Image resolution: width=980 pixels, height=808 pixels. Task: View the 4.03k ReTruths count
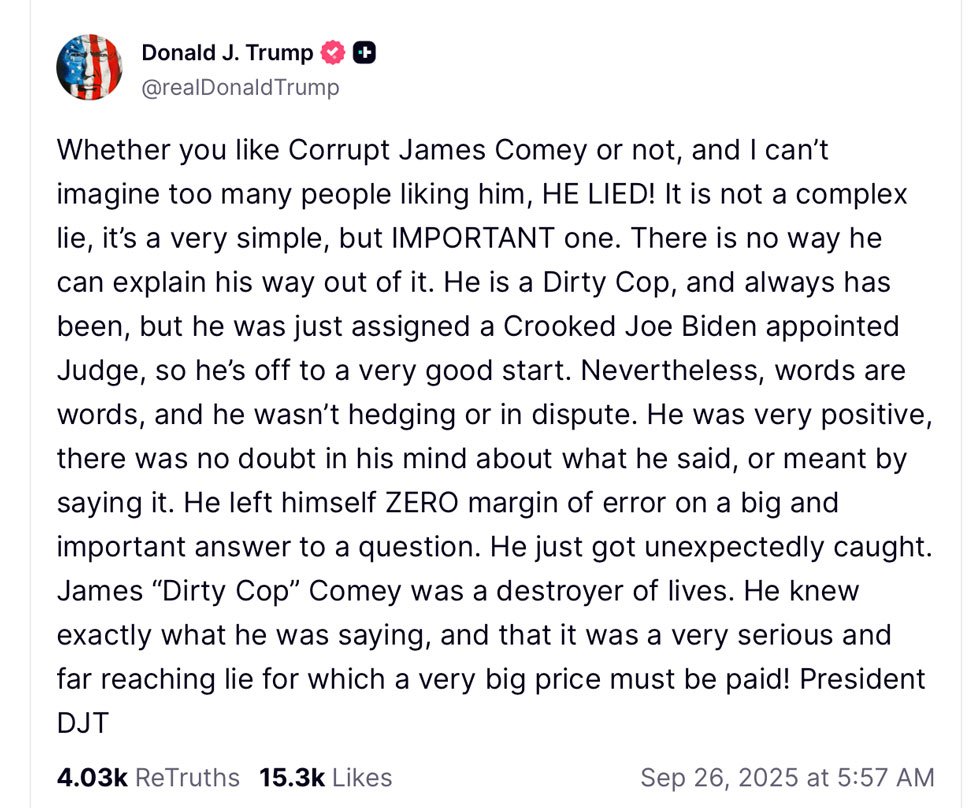[x=92, y=777]
